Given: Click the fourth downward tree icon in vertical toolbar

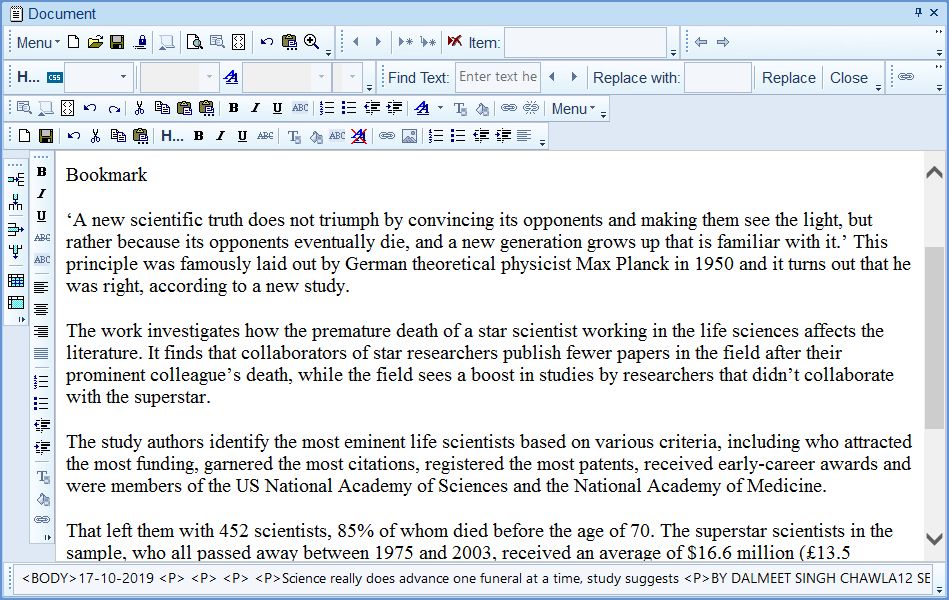Looking at the screenshot, I should tap(16, 251).
